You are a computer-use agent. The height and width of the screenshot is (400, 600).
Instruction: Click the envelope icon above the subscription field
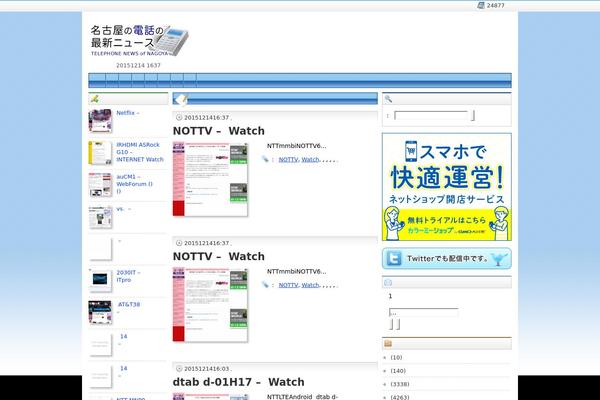(x=388, y=282)
